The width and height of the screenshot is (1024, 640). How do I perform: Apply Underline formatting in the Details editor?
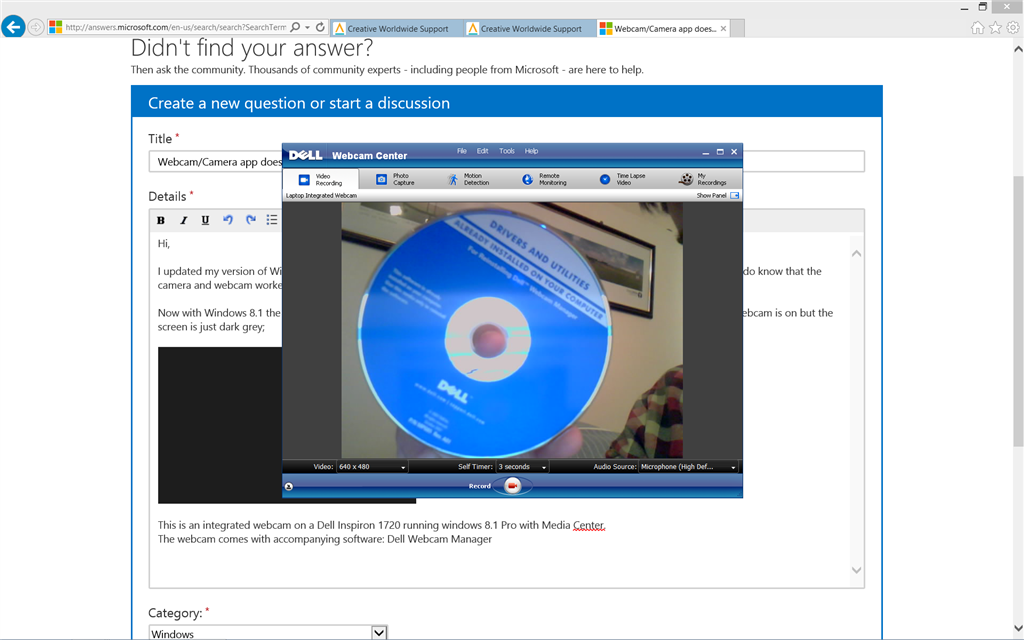click(205, 220)
